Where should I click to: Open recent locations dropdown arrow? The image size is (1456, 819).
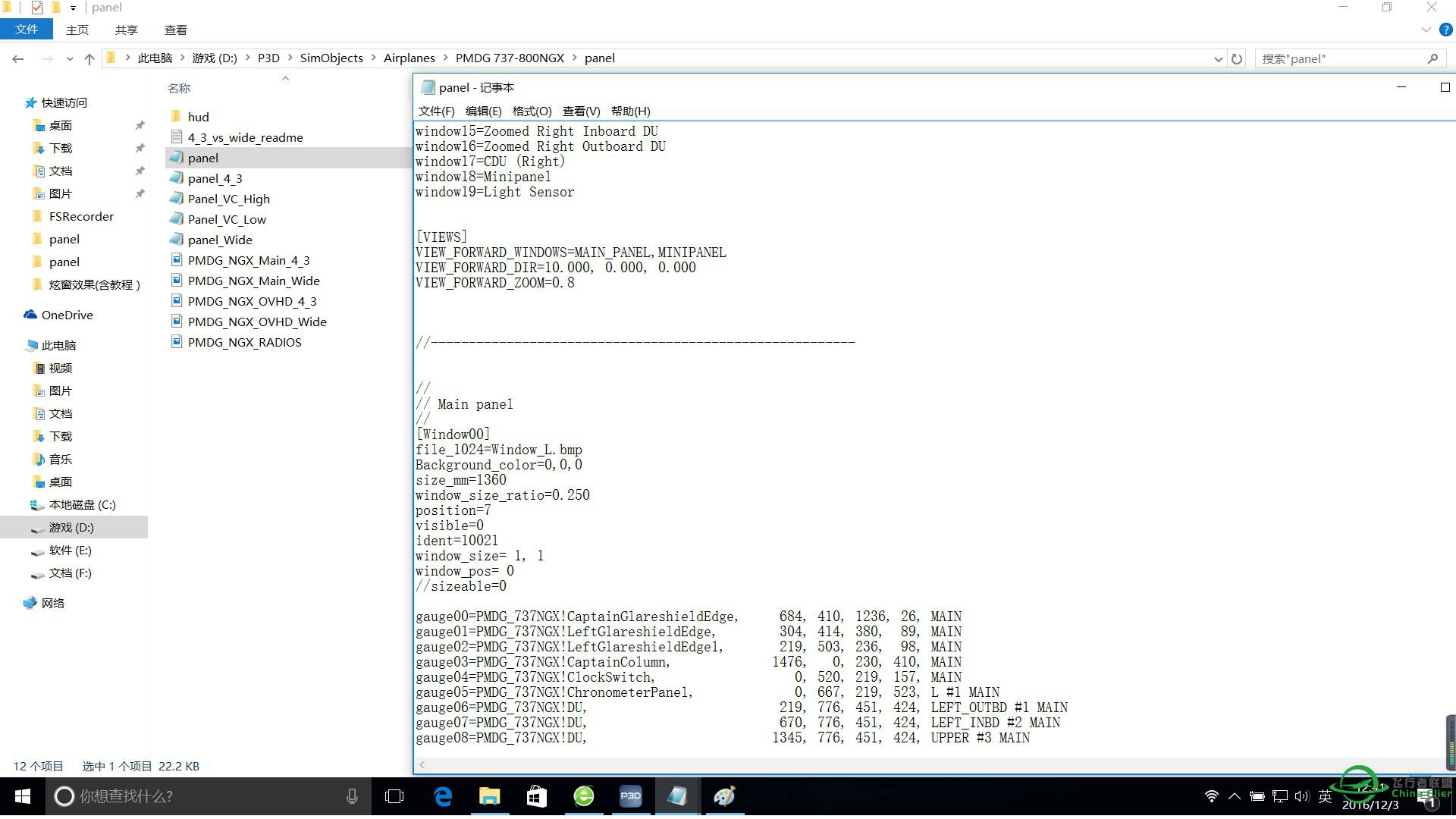click(70, 58)
